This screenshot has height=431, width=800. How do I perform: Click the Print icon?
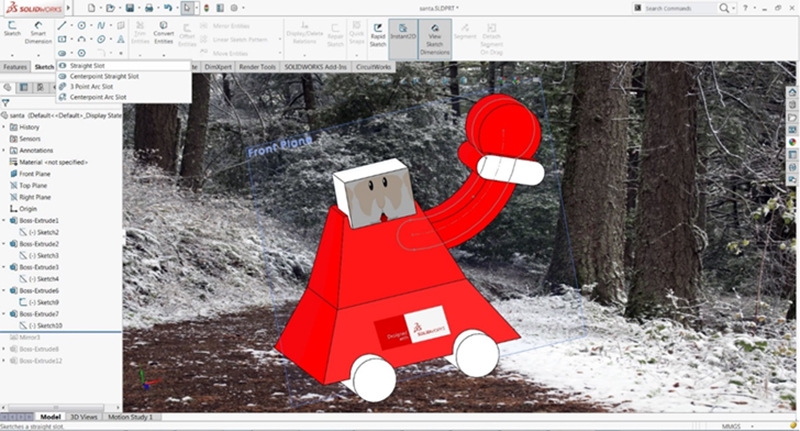[149, 8]
